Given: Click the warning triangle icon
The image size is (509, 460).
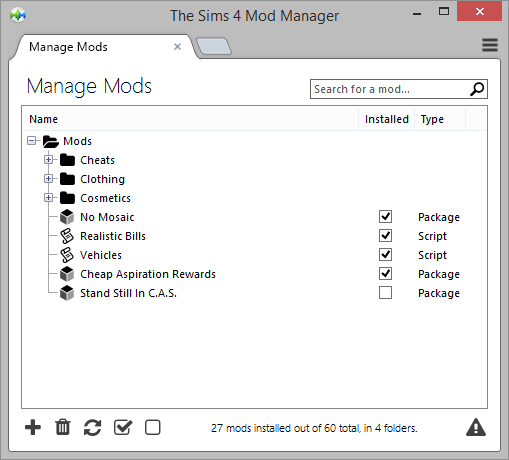Looking at the screenshot, I should (x=476, y=427).
